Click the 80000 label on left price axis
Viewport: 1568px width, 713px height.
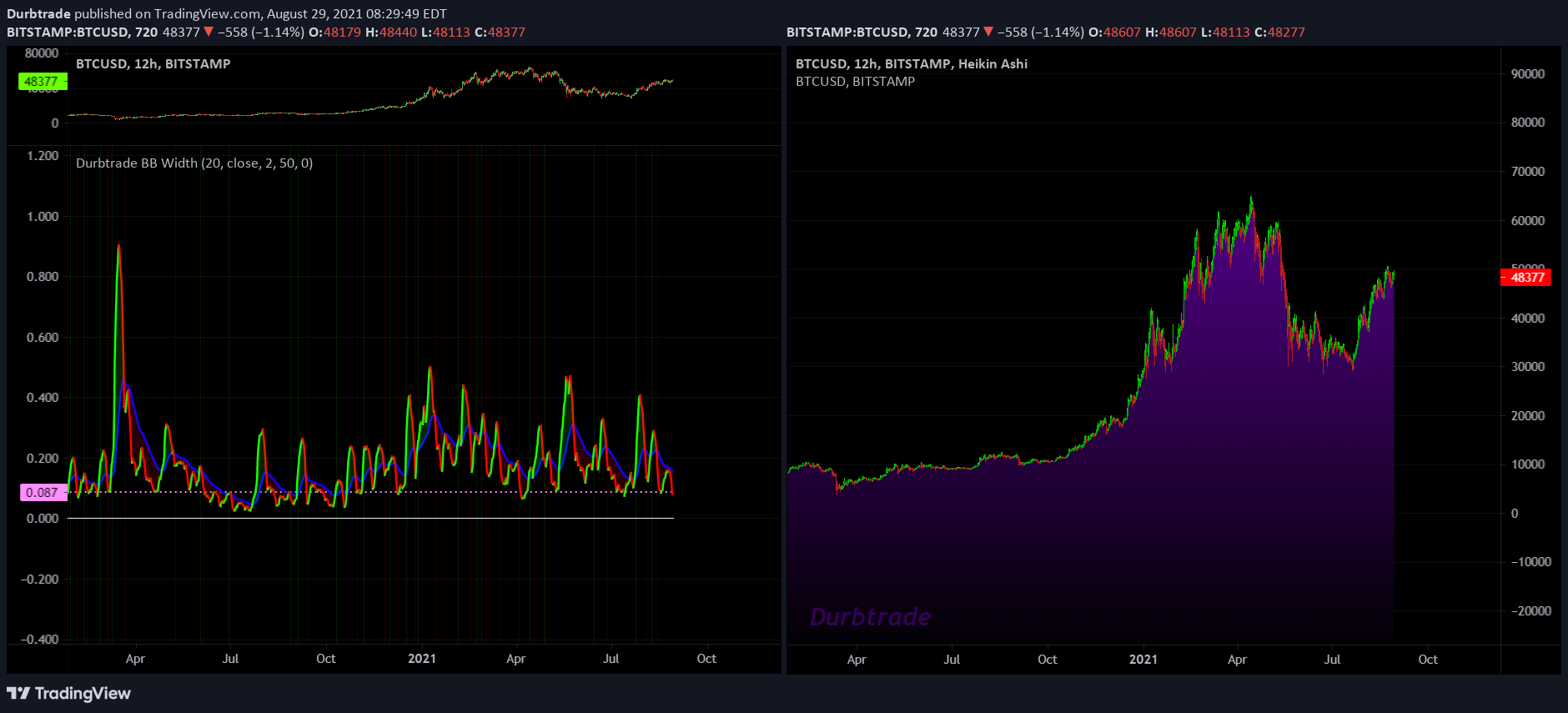click(x=42, y=53)
